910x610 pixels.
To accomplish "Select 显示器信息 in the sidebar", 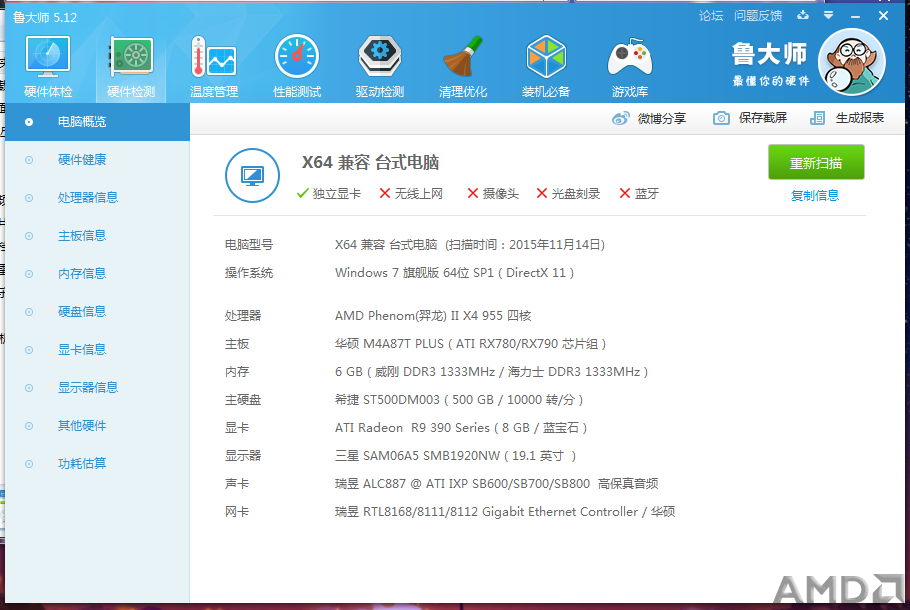I will click(97, 388).
